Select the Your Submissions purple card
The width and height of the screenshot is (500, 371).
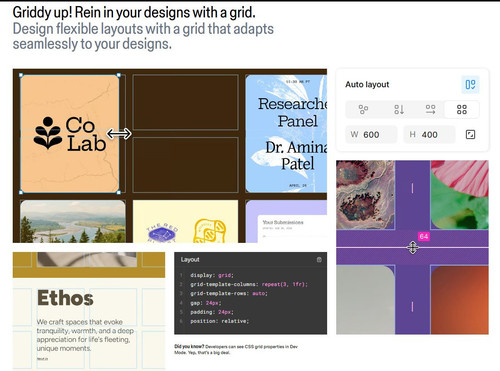pos(286,221)
